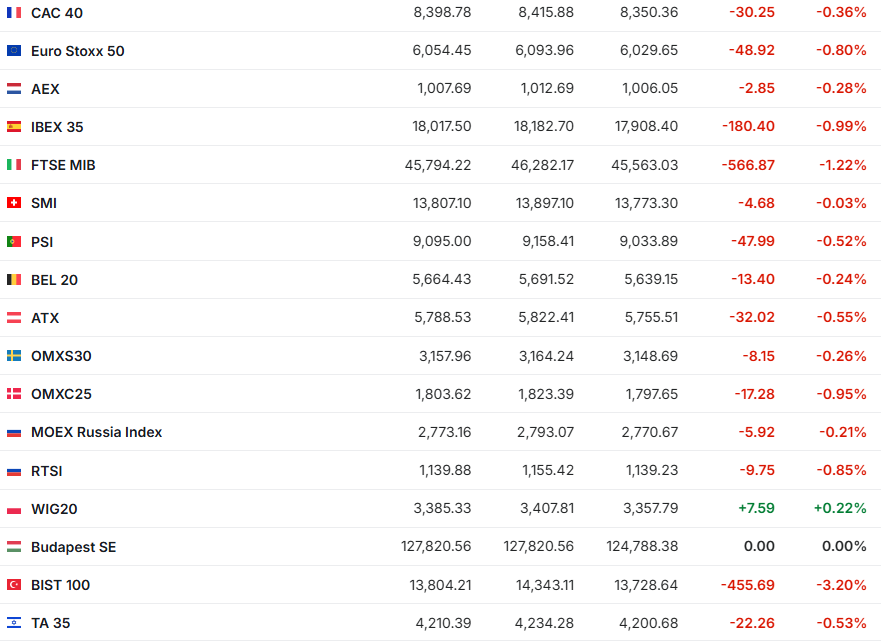Open the OMXC25 index link

click(x=61, y=394)
